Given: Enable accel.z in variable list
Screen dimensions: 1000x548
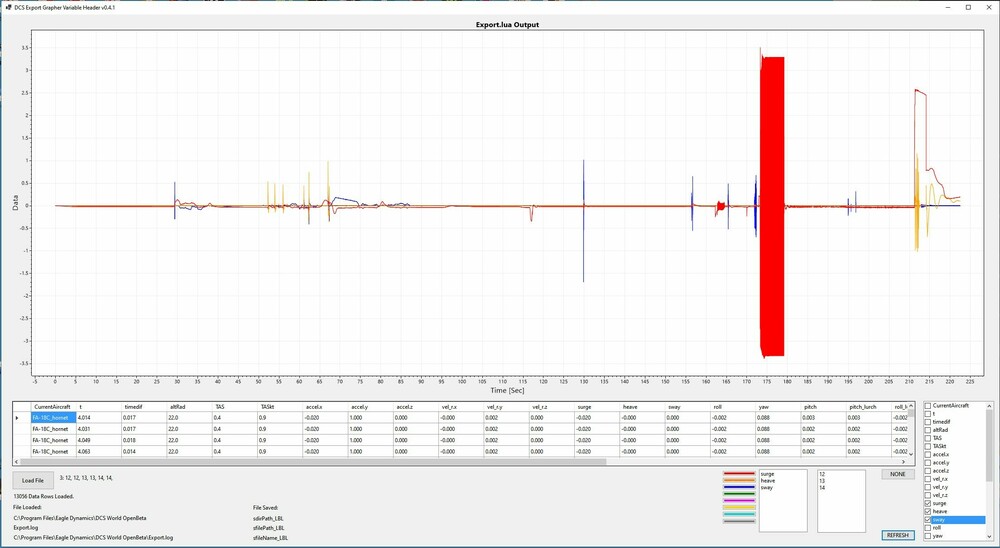Looking at the screenshot, I should (927, 471).
